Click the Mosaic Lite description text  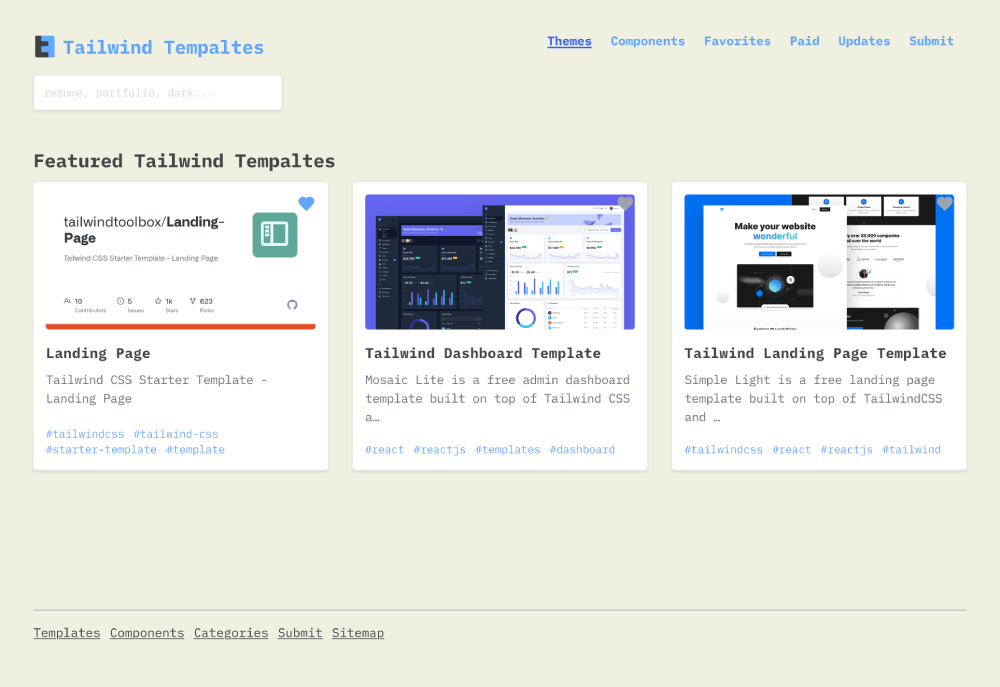click(497, 399)
